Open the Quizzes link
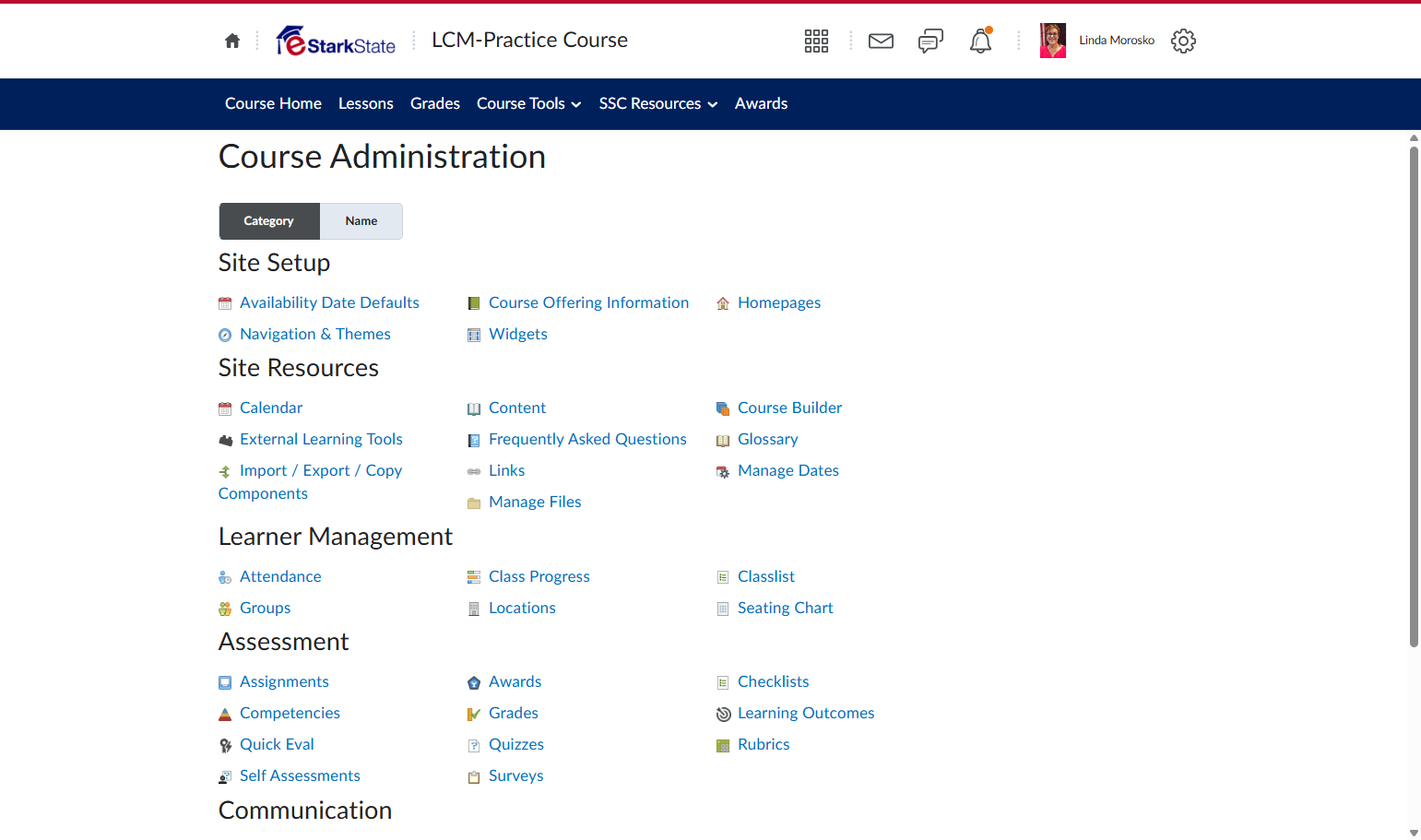This screenshot has height=840, width=1421. 516,744
